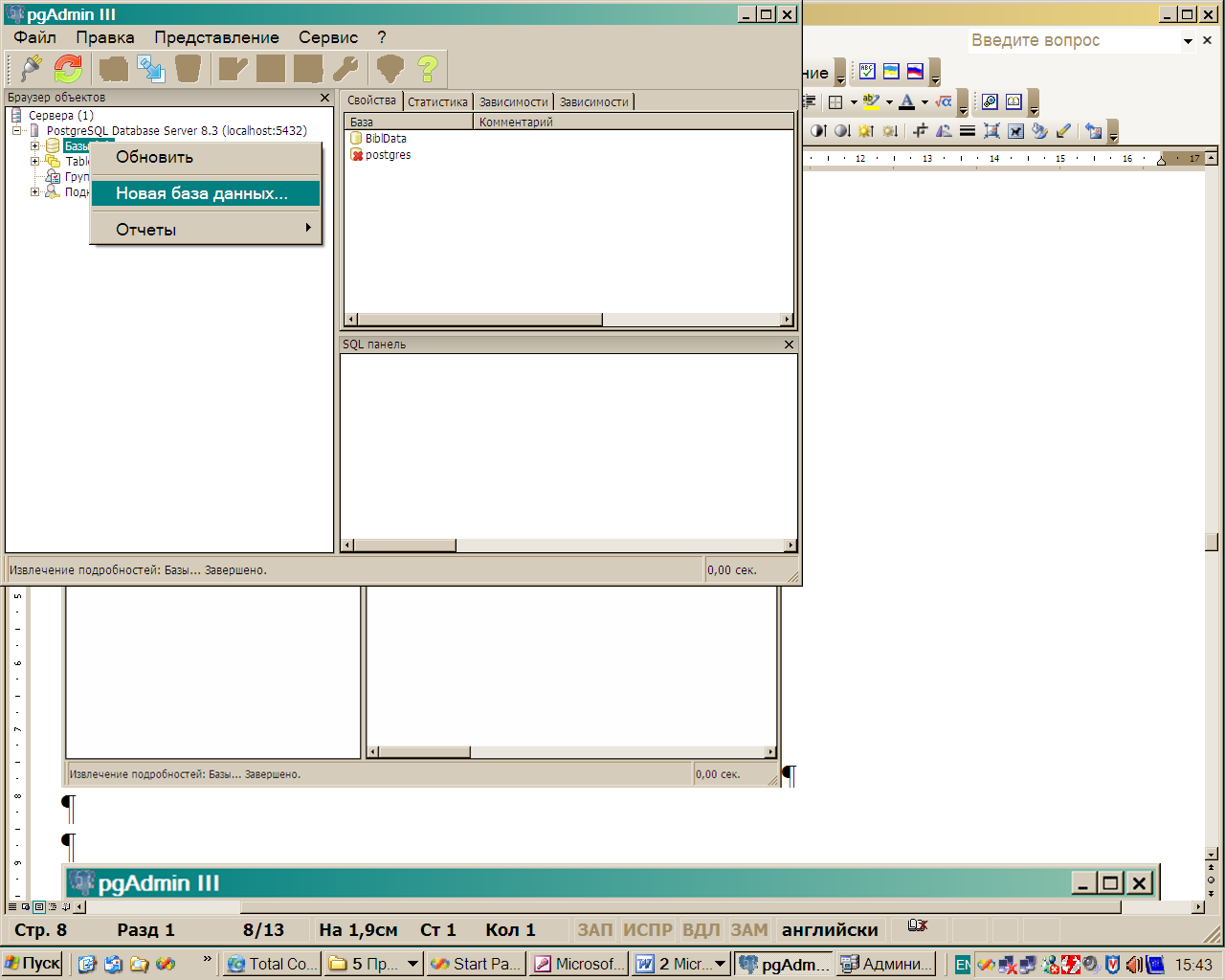The height and width of the screenshot is (980, 1225).
Task: Select the postgres database row
Action: click(x=380, y=155)
